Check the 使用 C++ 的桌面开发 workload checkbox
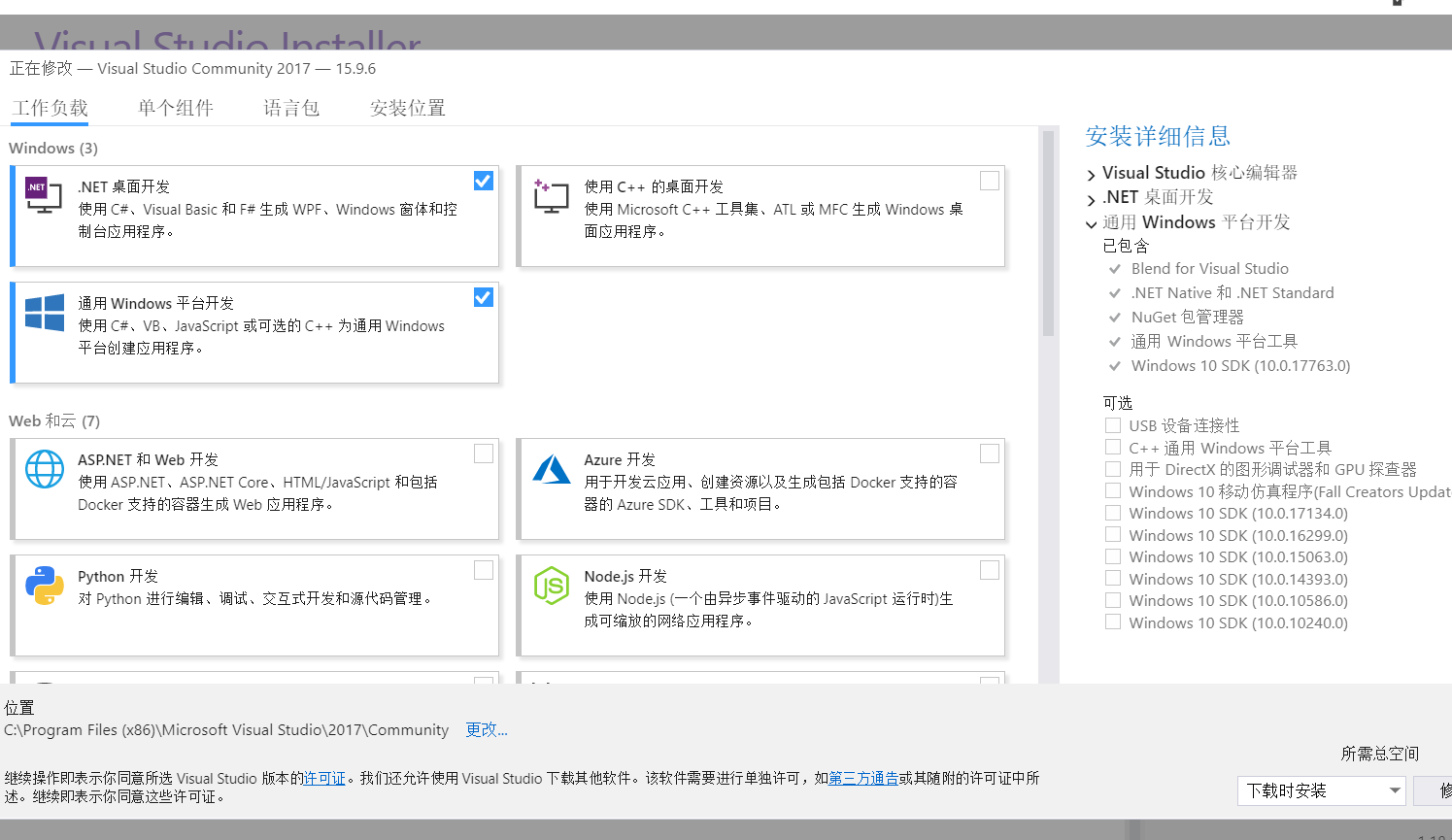This screenshot has width=1452, height=840. (x=990, y=181)
